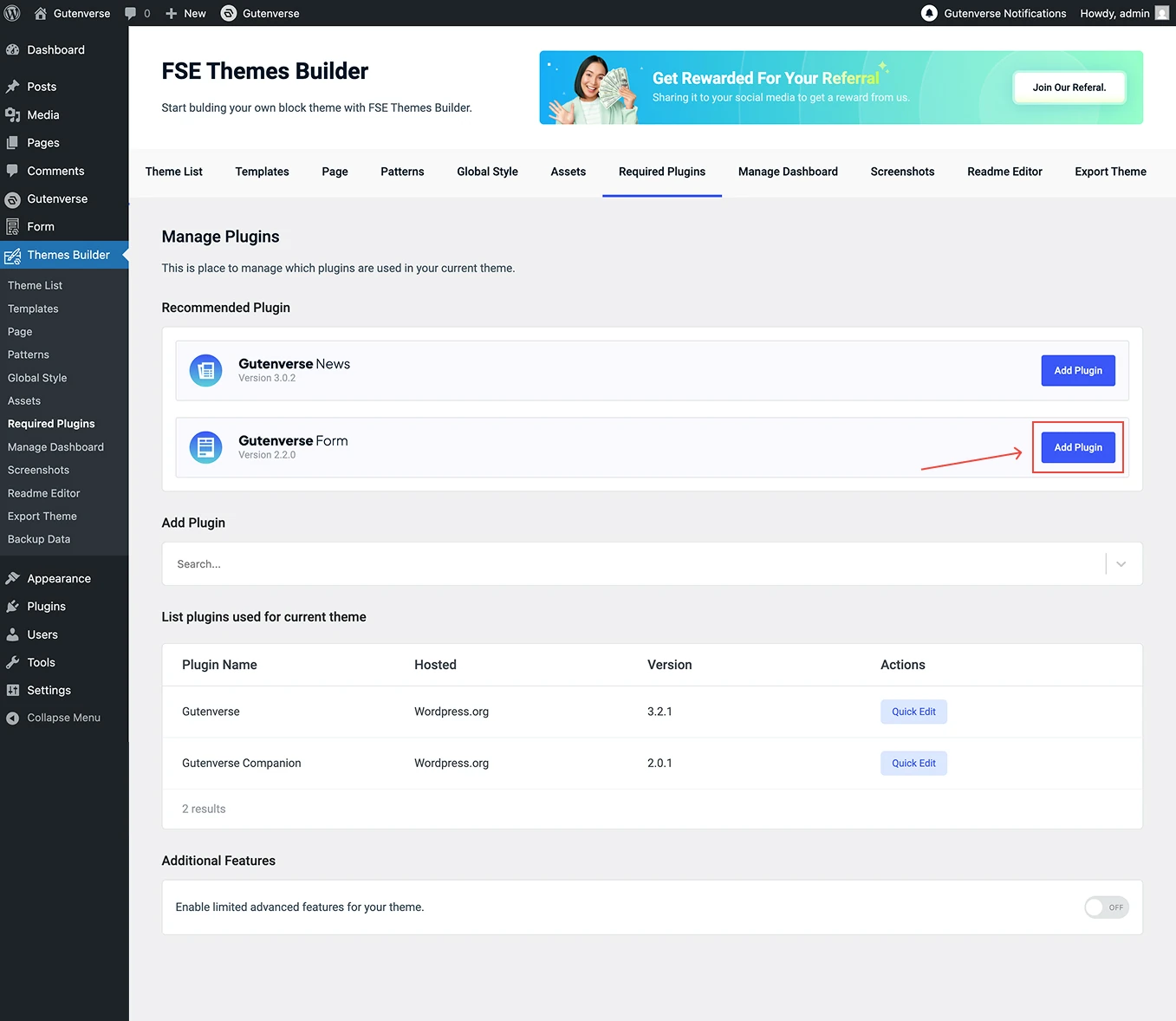This screenshot has width=1176, height=1021.
Task: Open the Gutenverse Notifications bell icon
Action: [x=929, y=13]
